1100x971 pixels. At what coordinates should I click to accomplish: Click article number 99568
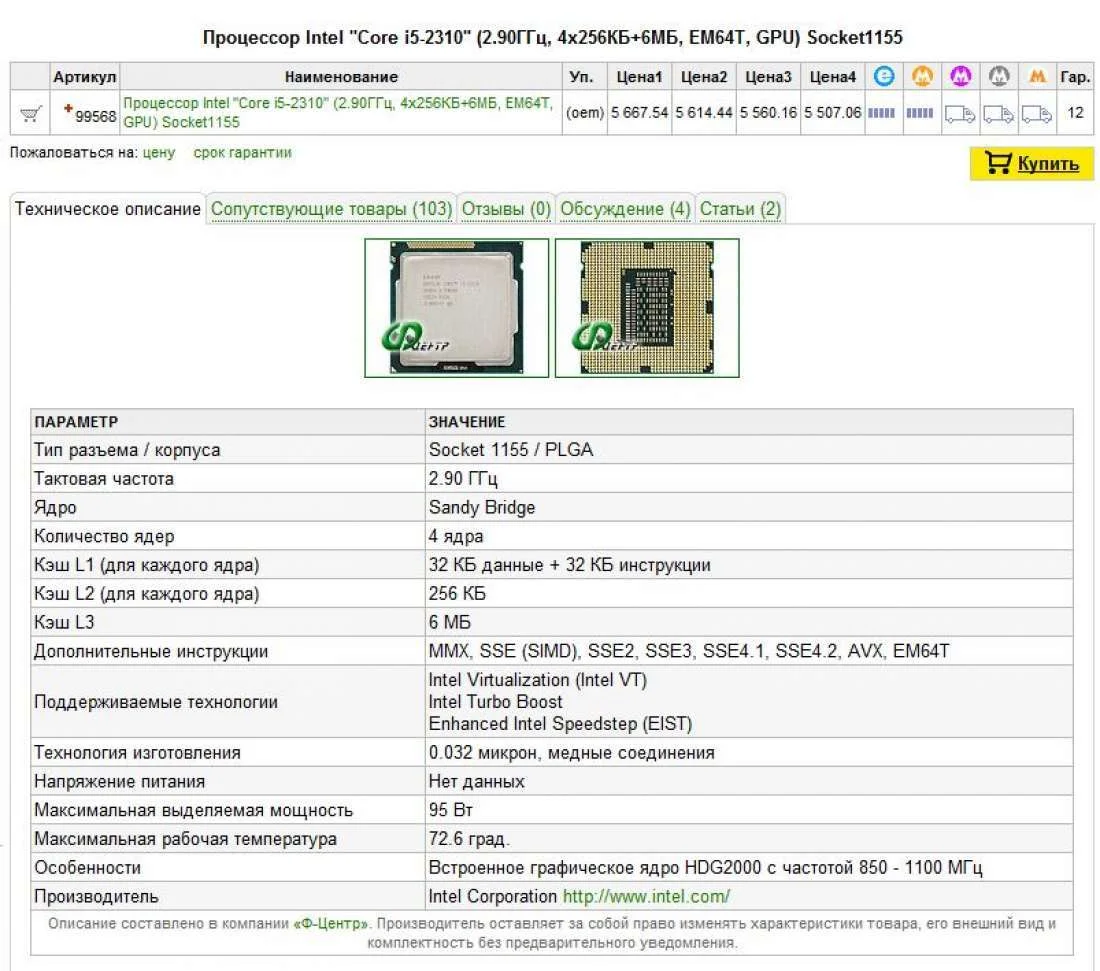(95, 116)
